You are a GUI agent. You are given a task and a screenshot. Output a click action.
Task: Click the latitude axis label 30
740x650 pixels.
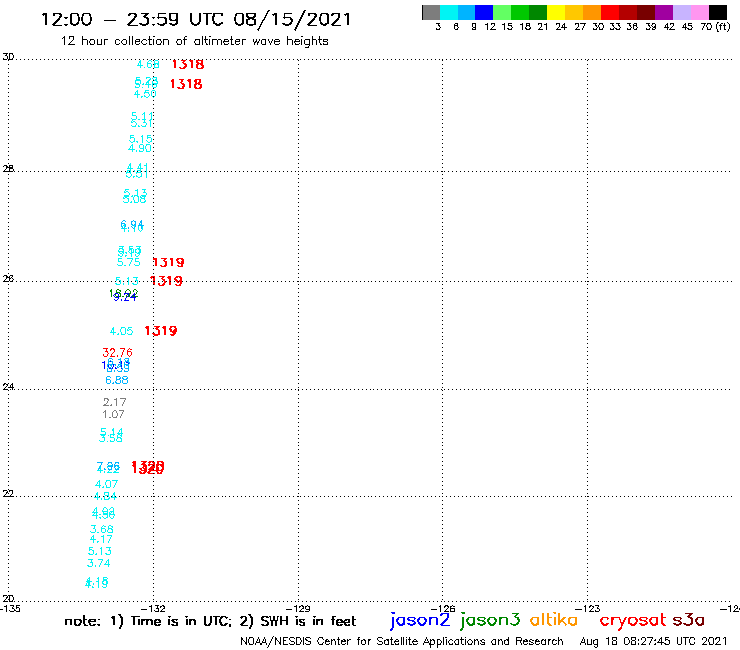pyautogui.click(x=8, y=57)
